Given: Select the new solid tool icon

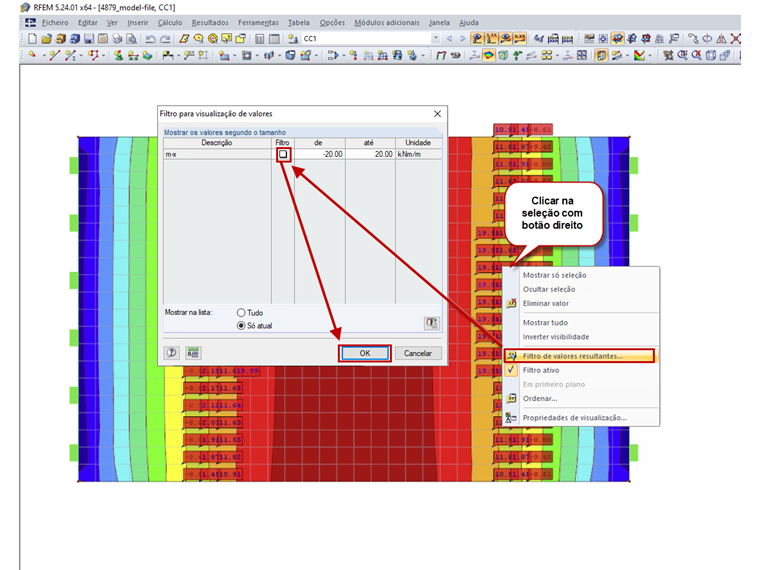Looking at the screenshot, I should 291,56.
